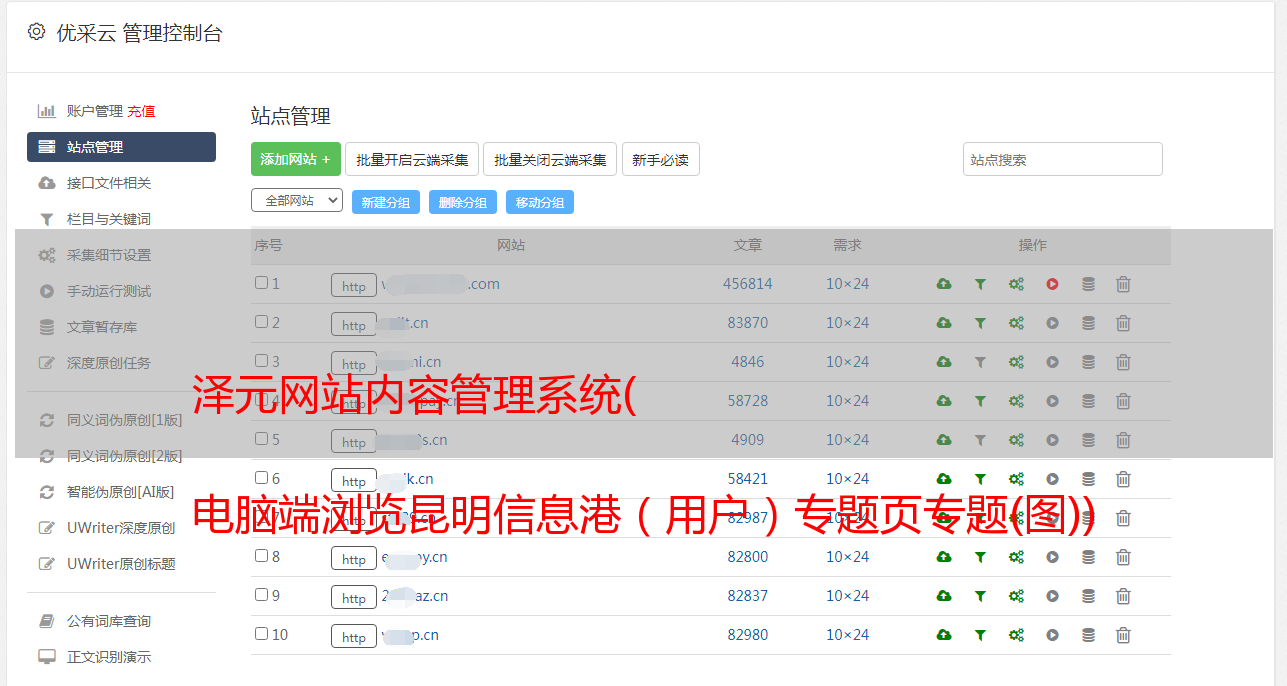Click play icon in row 2
Image resolution: width=1287 pixels, height=686 pixels.
coord(1052,323)
